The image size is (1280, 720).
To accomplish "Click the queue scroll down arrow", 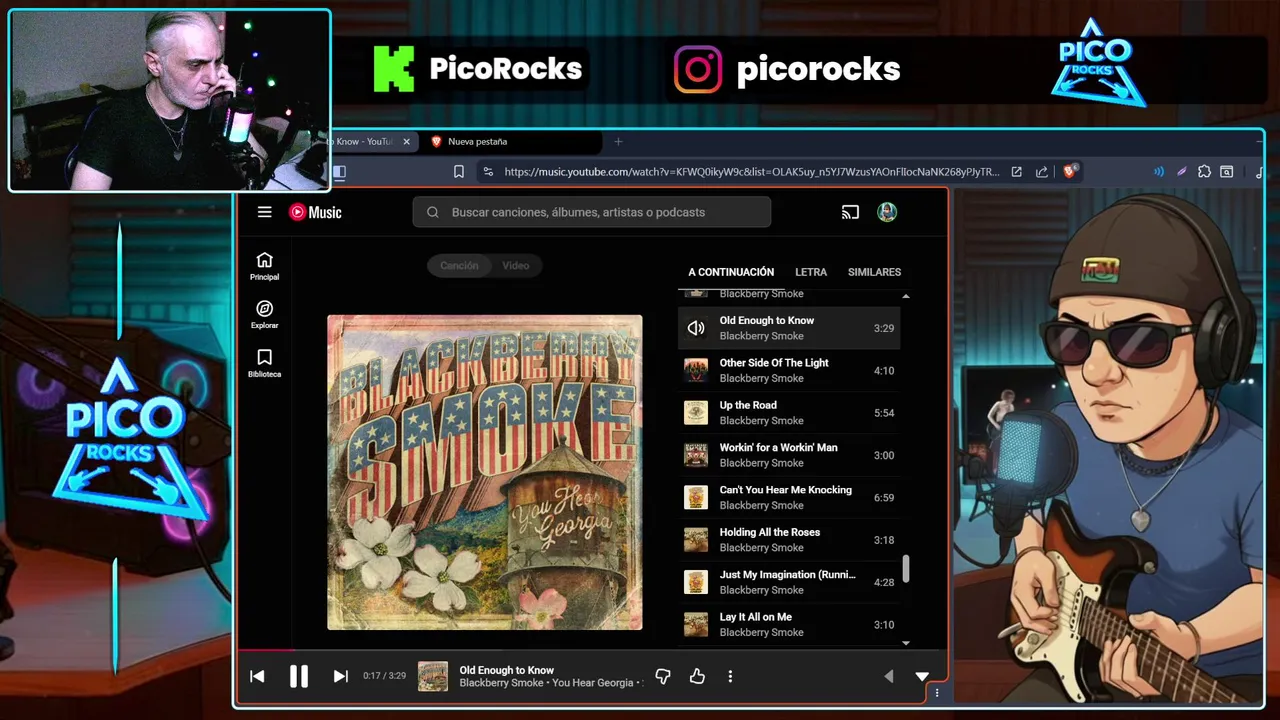I will pos(906,643).
